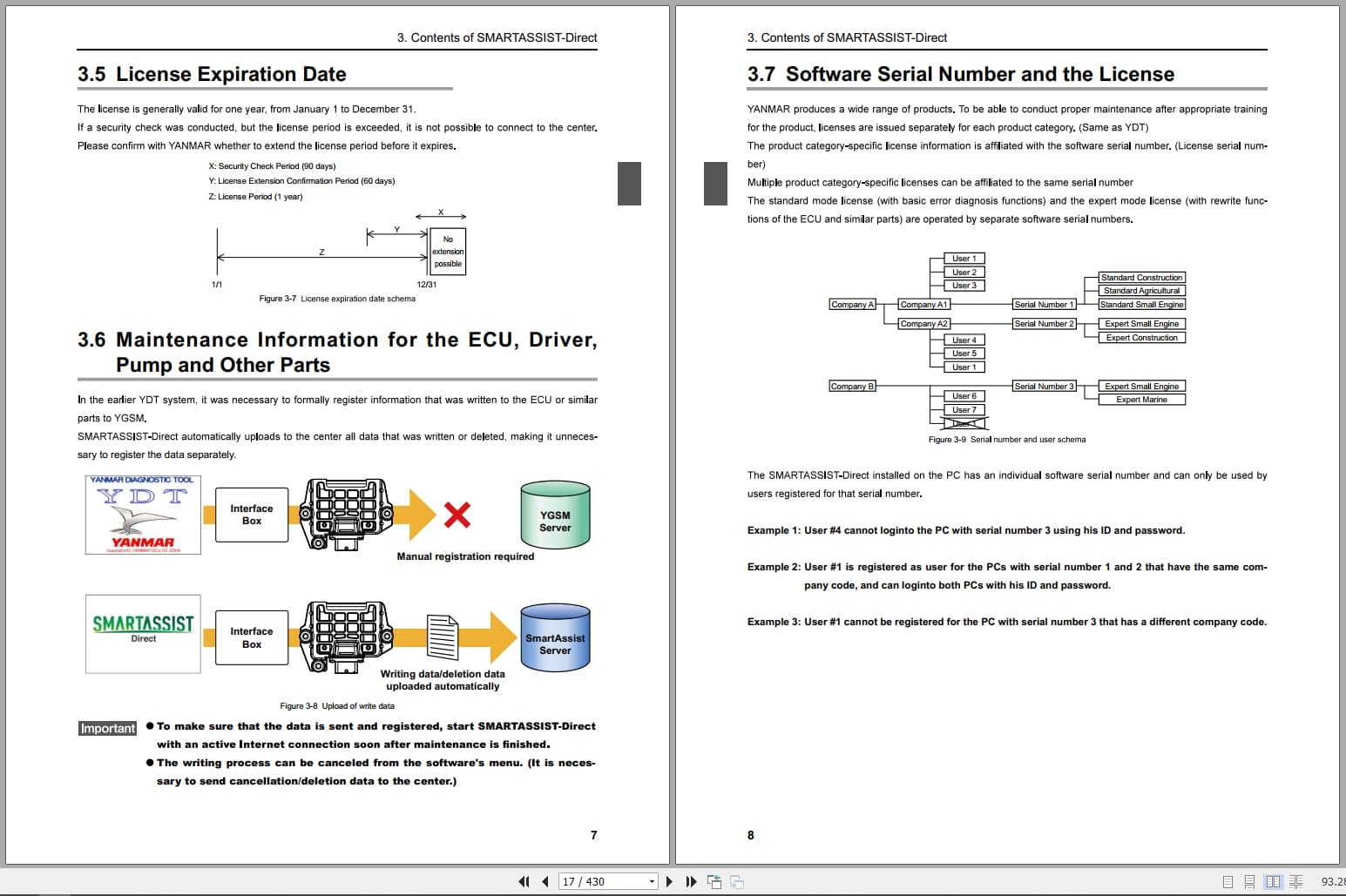Click the "Manual registration required" label
The image size is (1346, 896).
click(x=465, y=556)
